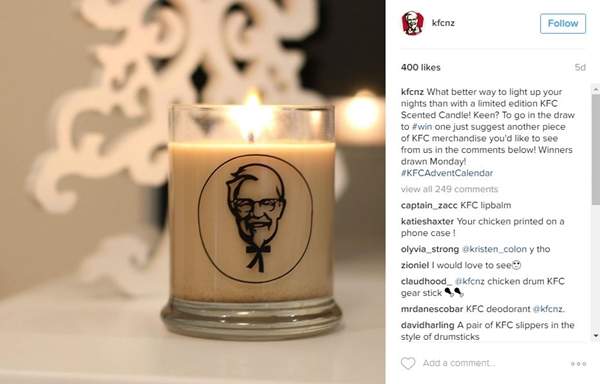Like the post with heart icon
The width and height of the screenshot is (600, 384).
408,363
